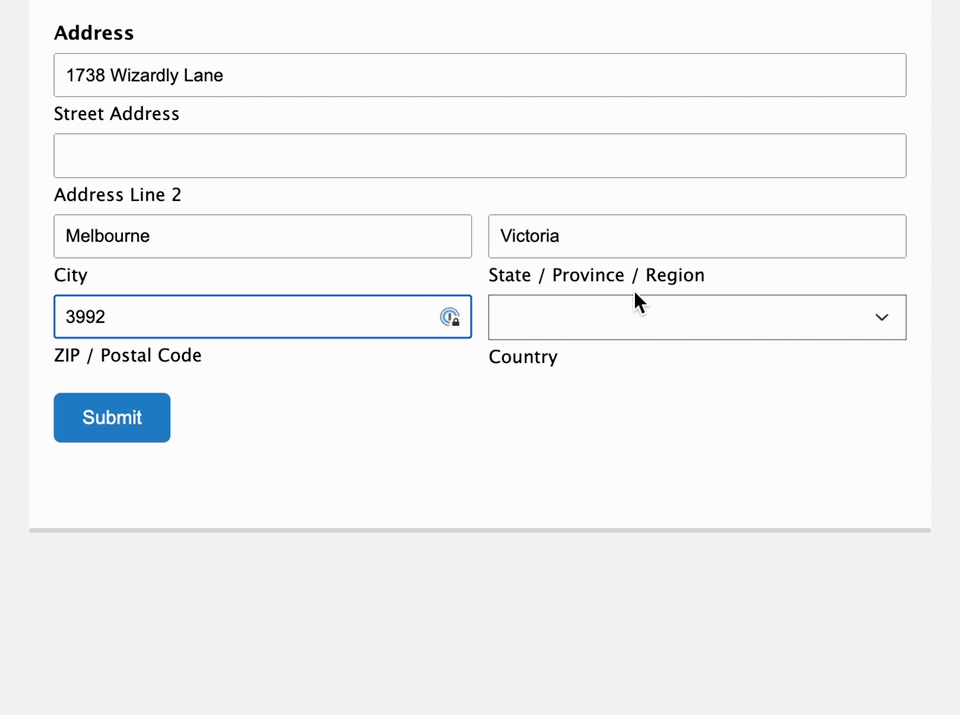Click the password manager icon in ZIP field
960x715 pixels.
[x=450, y=317]
